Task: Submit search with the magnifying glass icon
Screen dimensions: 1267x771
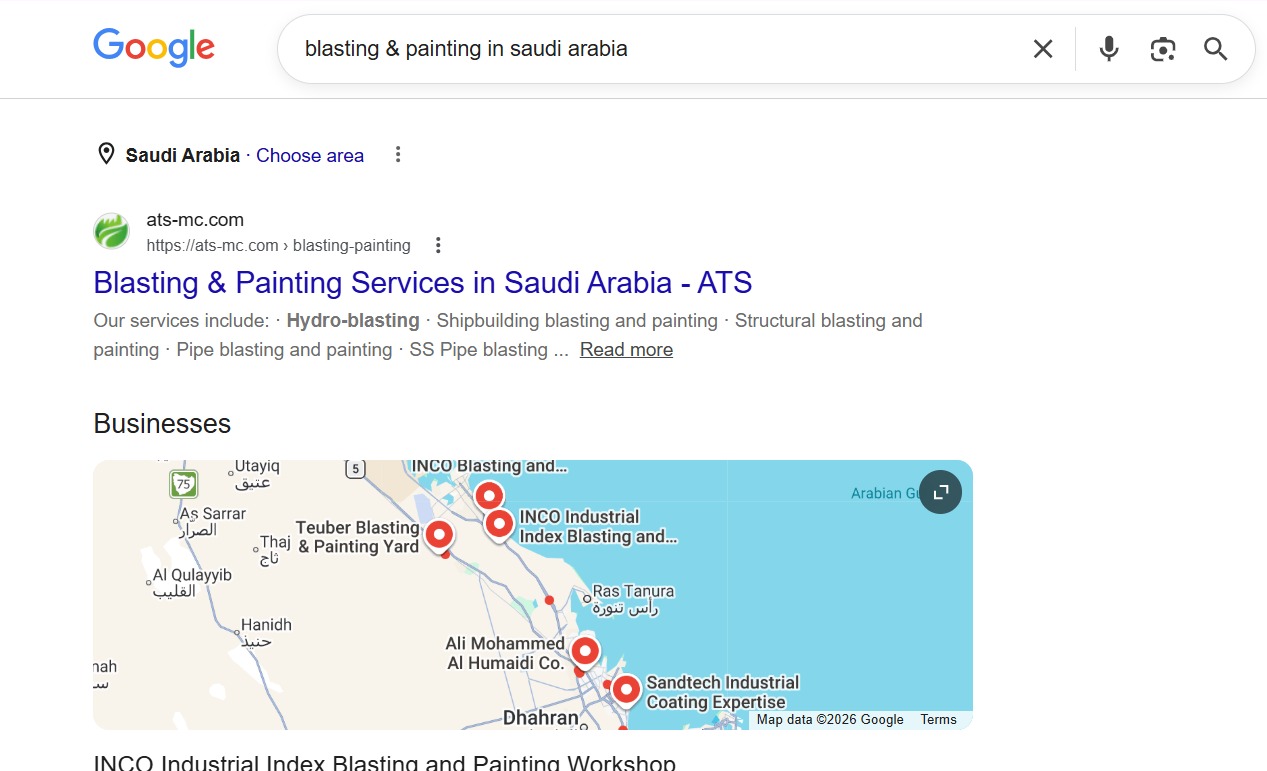Action: click(1215, 49)
